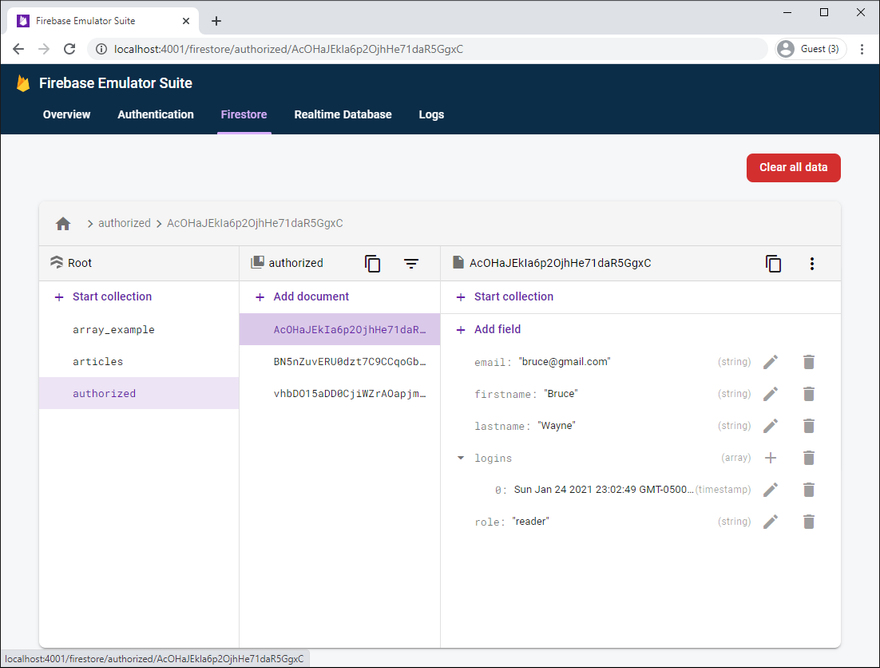Open the Logs tab
Image resolution: width=880 pixels, height=668 pixels.
click(x=431, y=115)
